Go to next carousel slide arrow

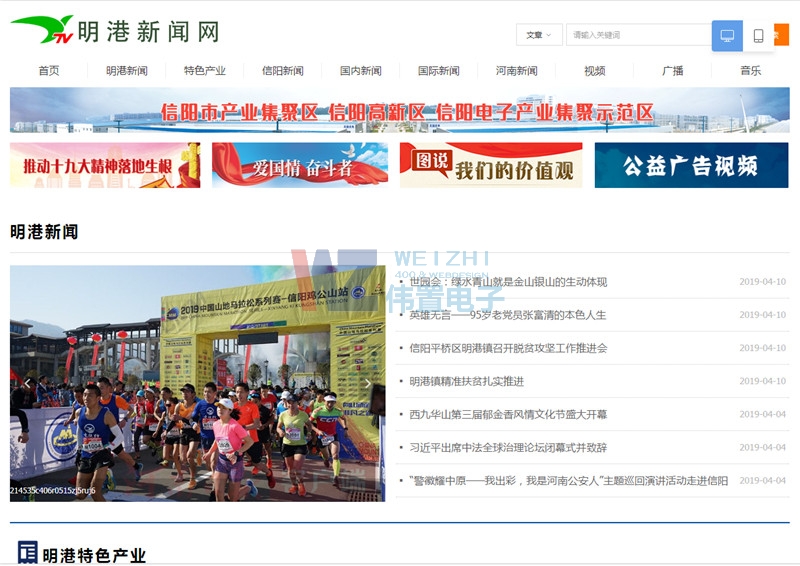pos(367,383)
